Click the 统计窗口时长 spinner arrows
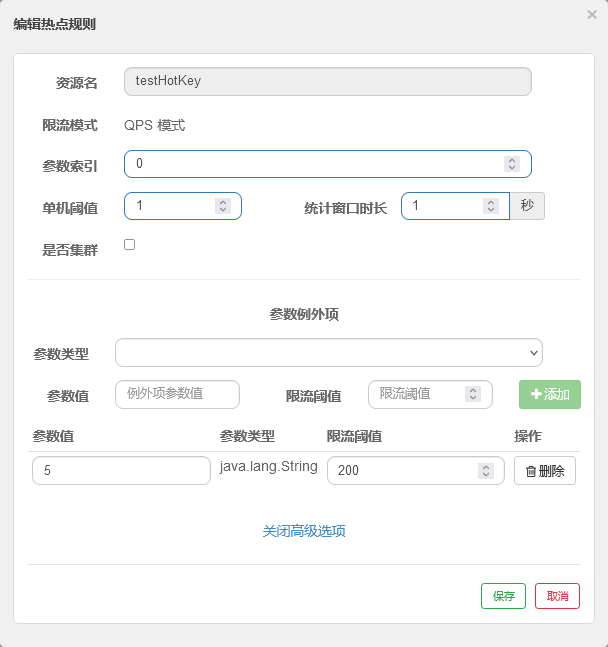Viewport: 608px width, 647px height. [x=490, y=206]
